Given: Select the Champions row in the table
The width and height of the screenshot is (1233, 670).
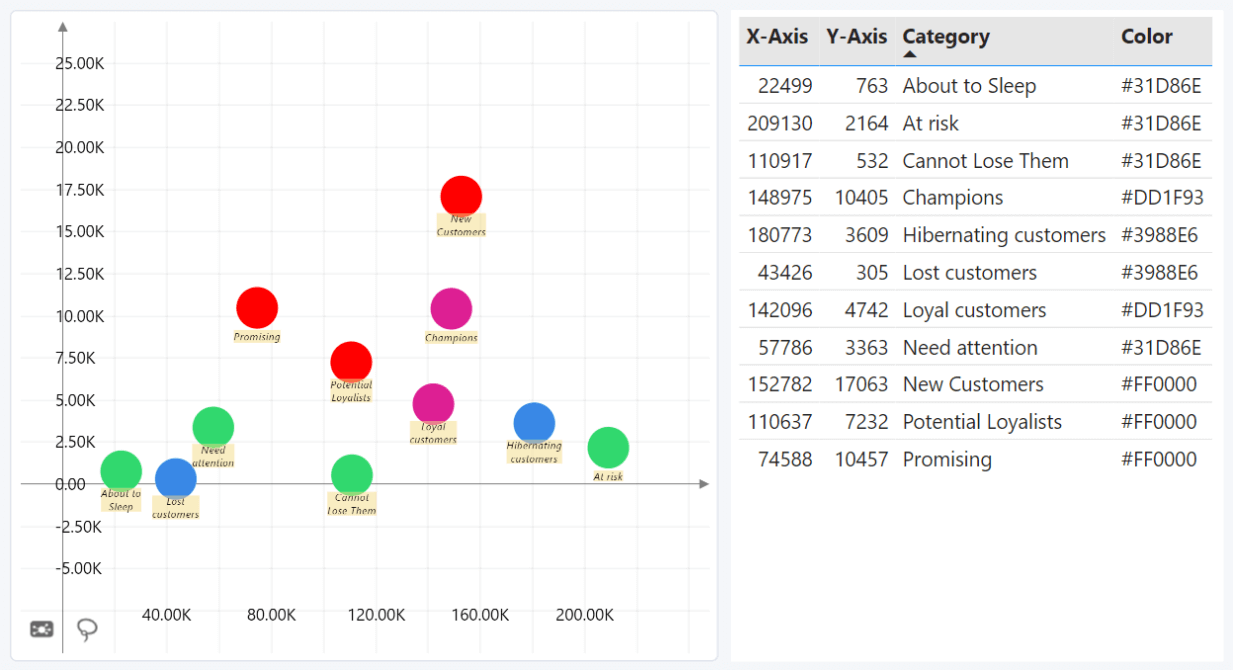Looking at the screenshot, I should [952, 198].
